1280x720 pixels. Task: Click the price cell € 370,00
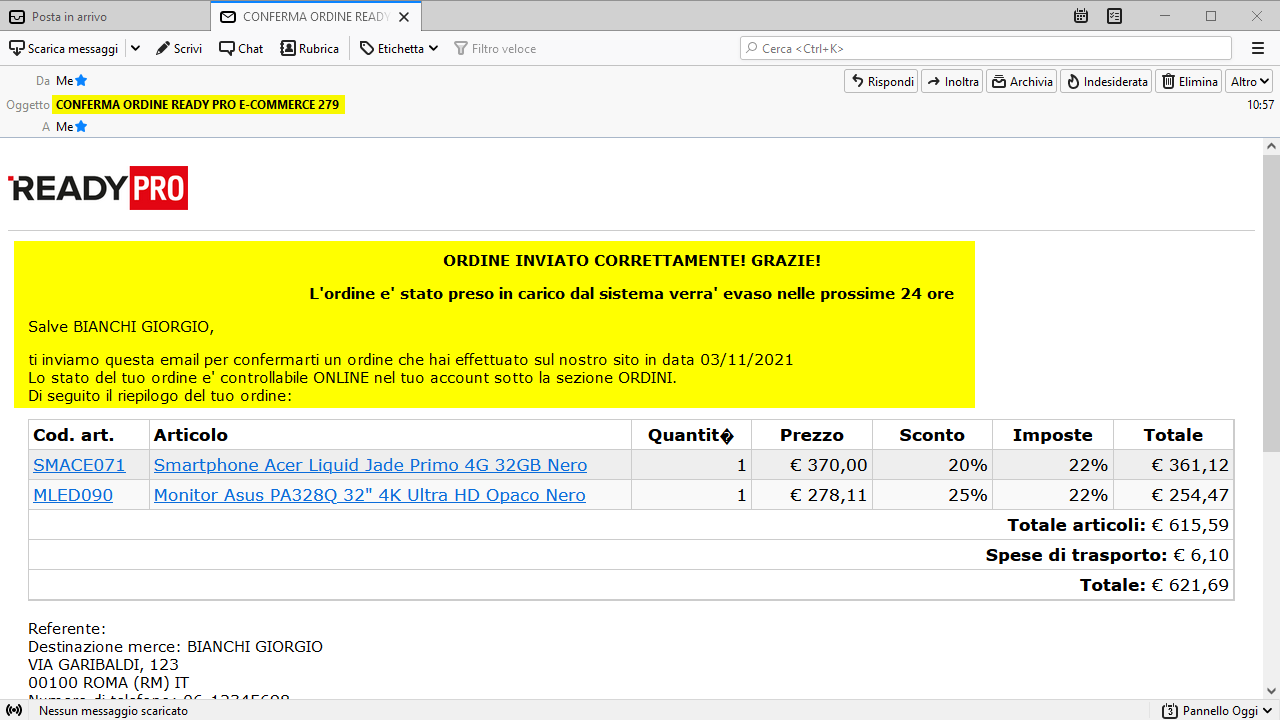(812, 465)
